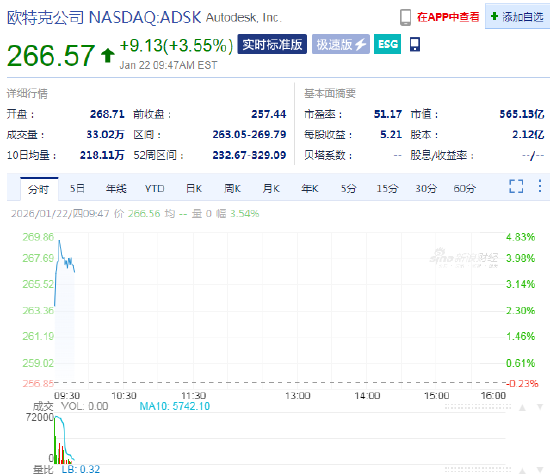Click down arrow next to 量比 panel
550x475 pixels.
[540, 470]
